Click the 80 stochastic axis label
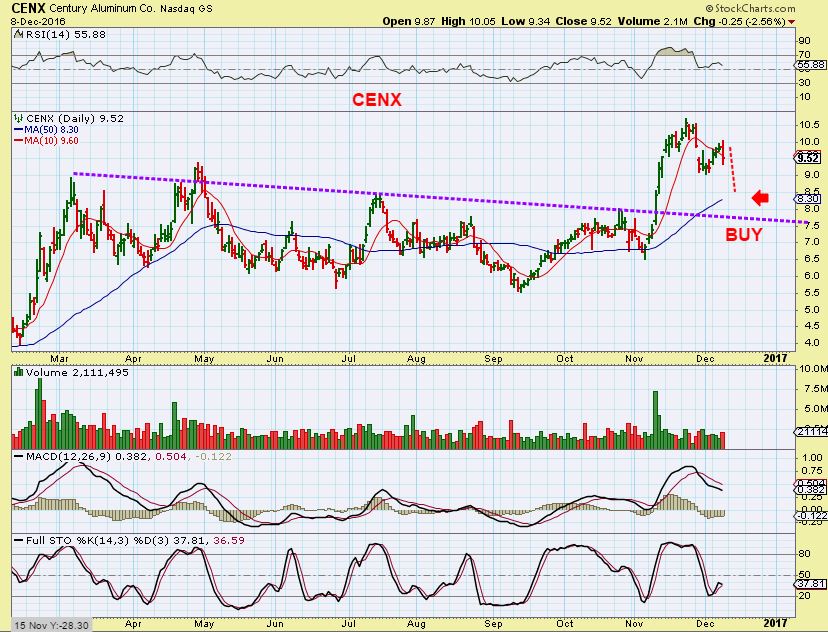828x632 pixels. pyautogui.click(x=805, y=554)
